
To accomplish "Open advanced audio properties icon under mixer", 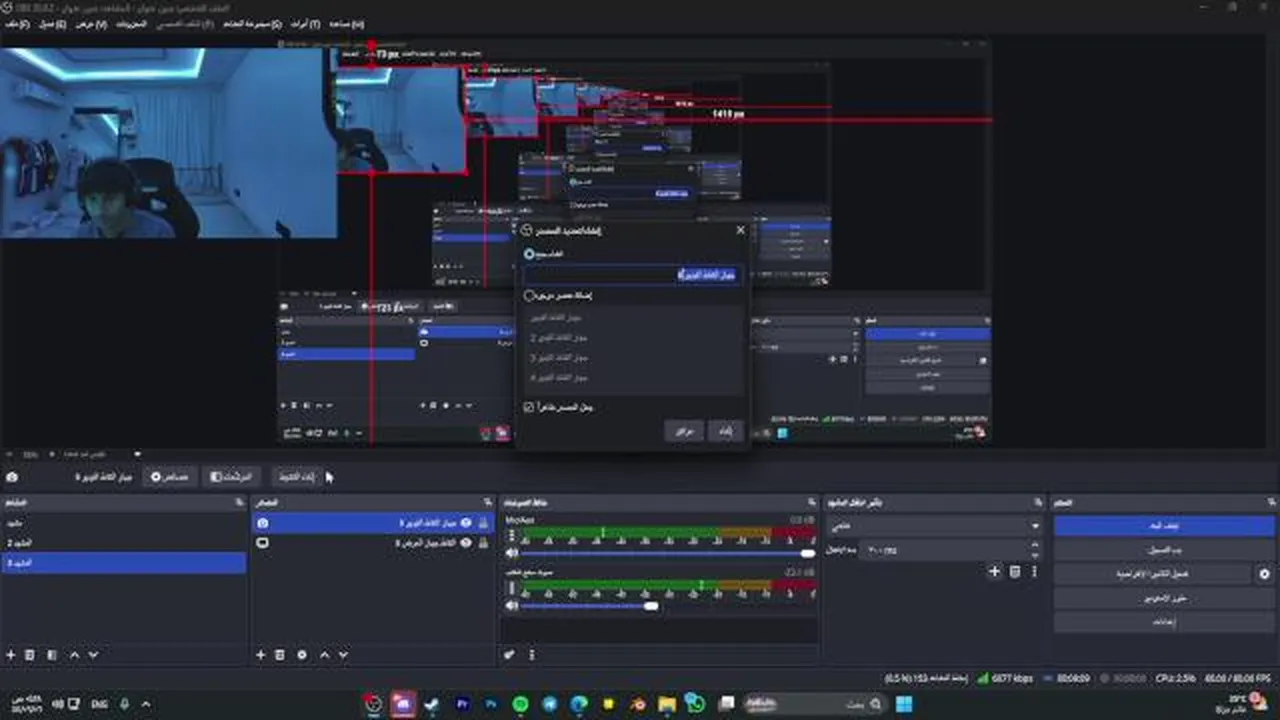I will [x=510, y=655].
